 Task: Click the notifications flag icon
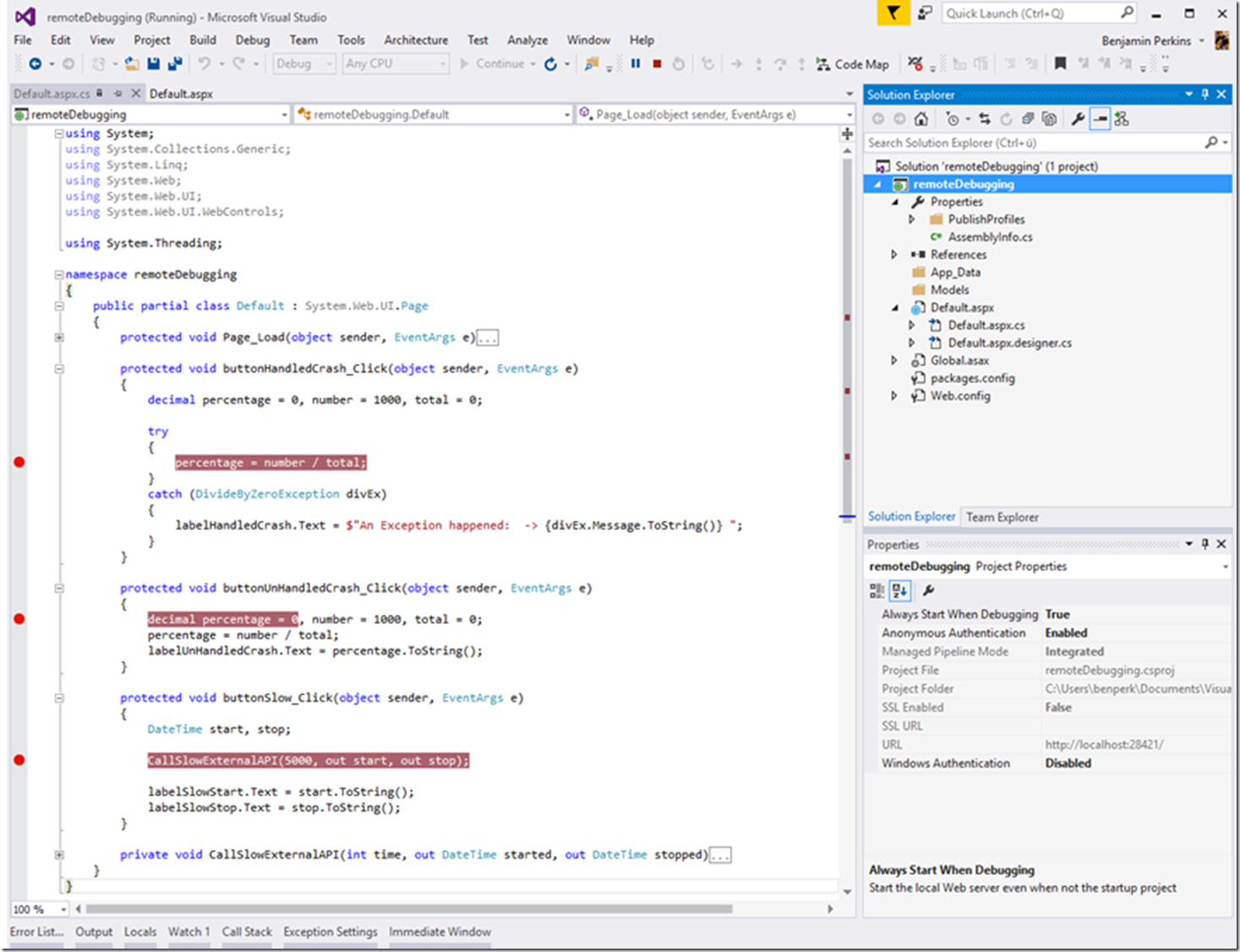pyautogui.click(x=893, y=14)
